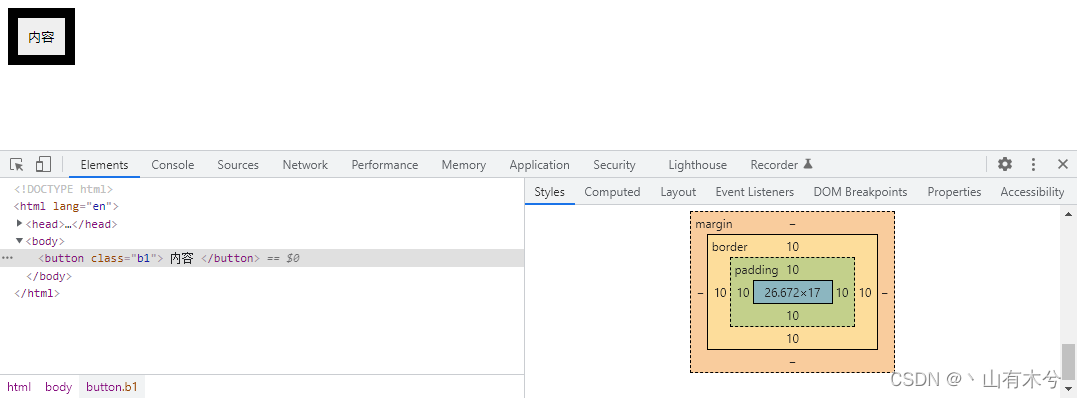Click the padding label in box model
1077x398 pixels.
click(x=756, y=269)
